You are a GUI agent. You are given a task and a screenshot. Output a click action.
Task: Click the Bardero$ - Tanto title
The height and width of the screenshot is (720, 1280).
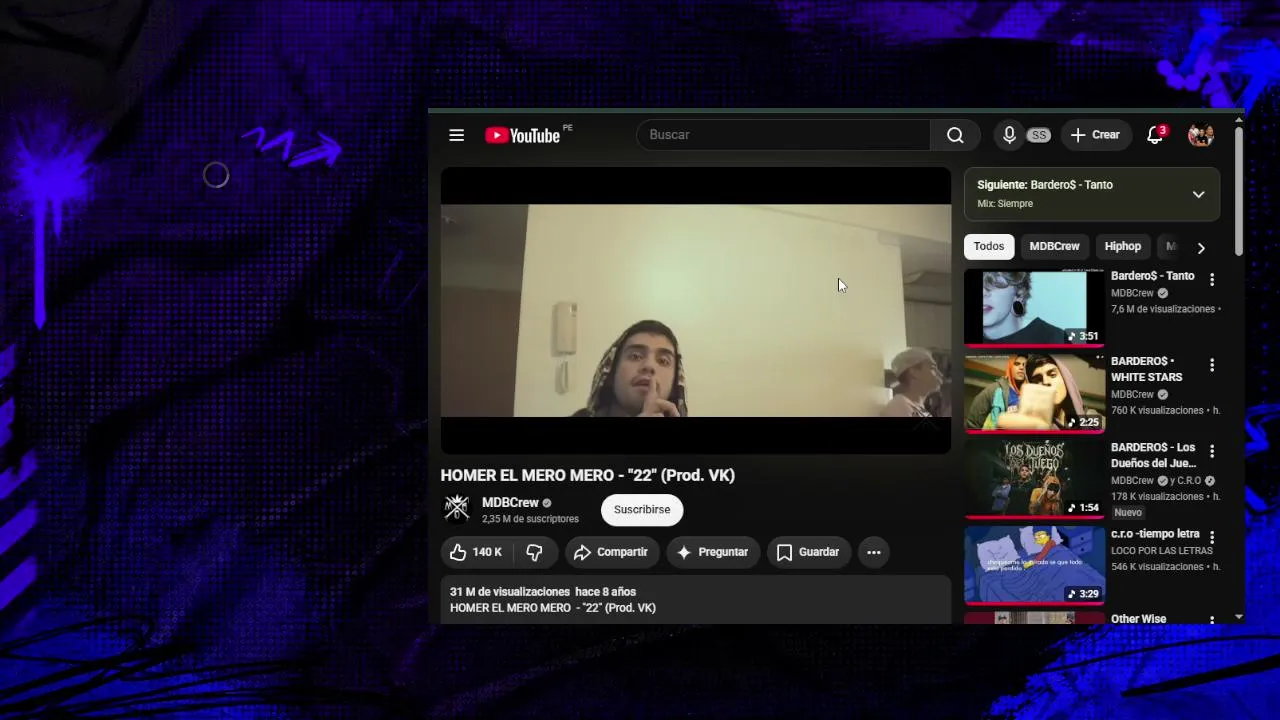click(1152, 276)
